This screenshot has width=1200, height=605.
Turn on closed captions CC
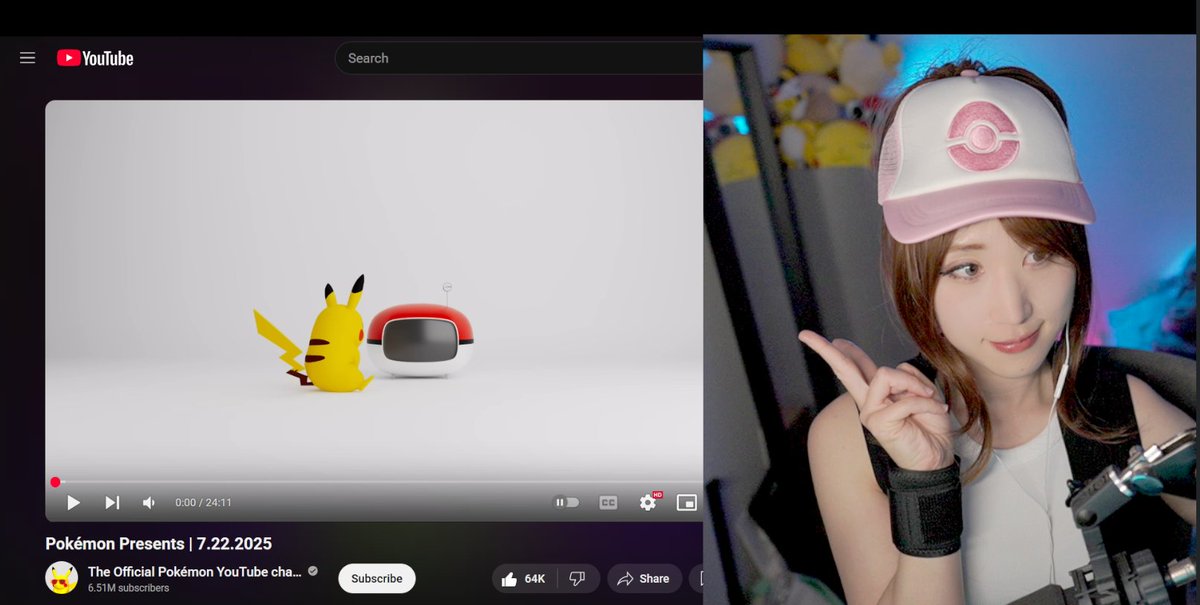(x=608, y=503)
